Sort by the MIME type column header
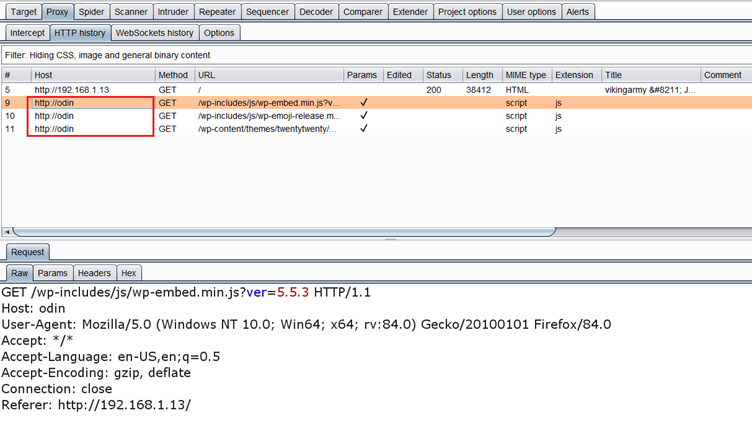The image size is (752, 426). [x=525, y=75]
